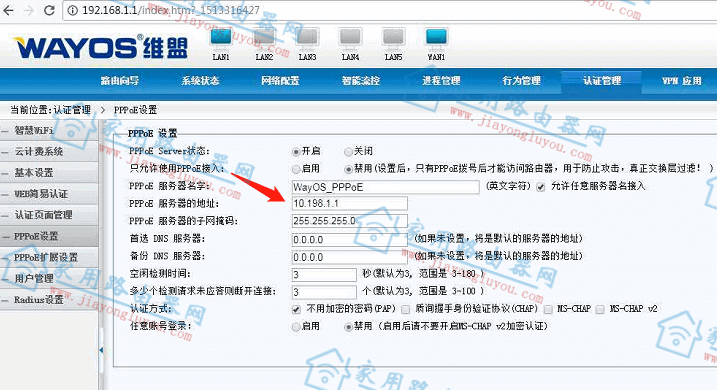This screenshot has height=390, width=717.
Task: Open the VPN 应用 menu
Action: pyautogui.click(x=682, y=81)
